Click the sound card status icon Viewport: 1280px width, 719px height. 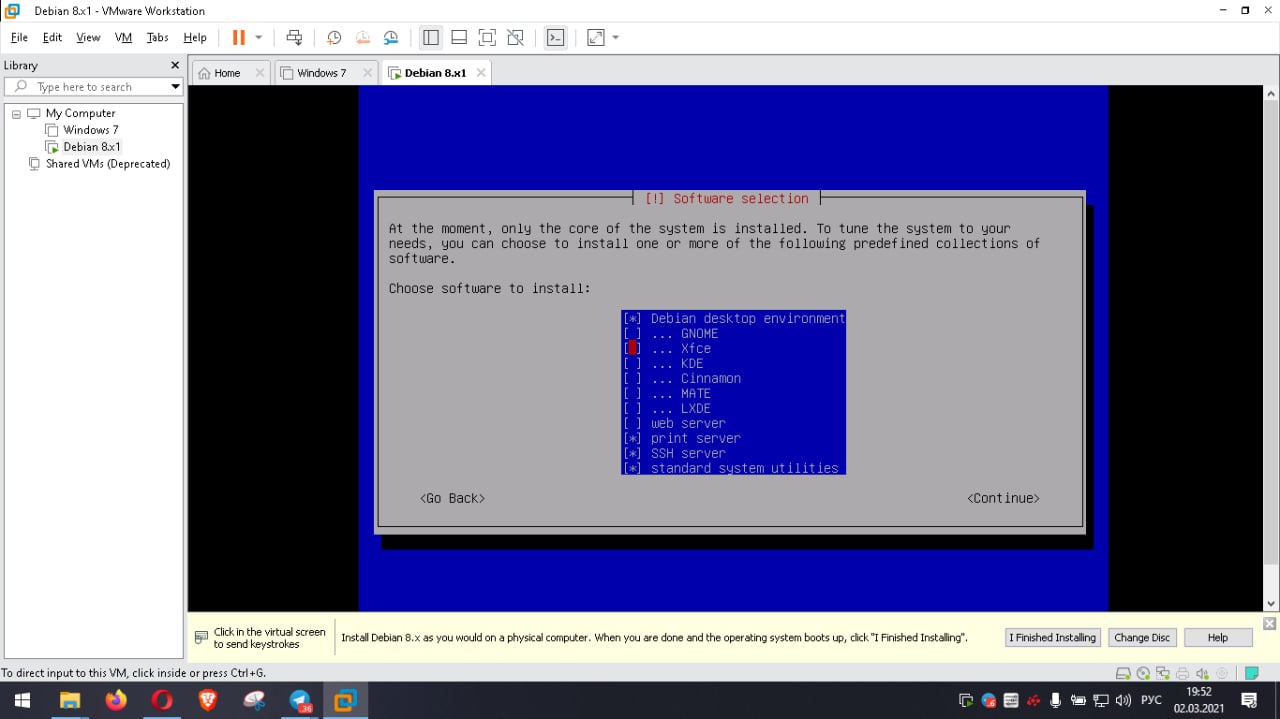coord(1201,674)
